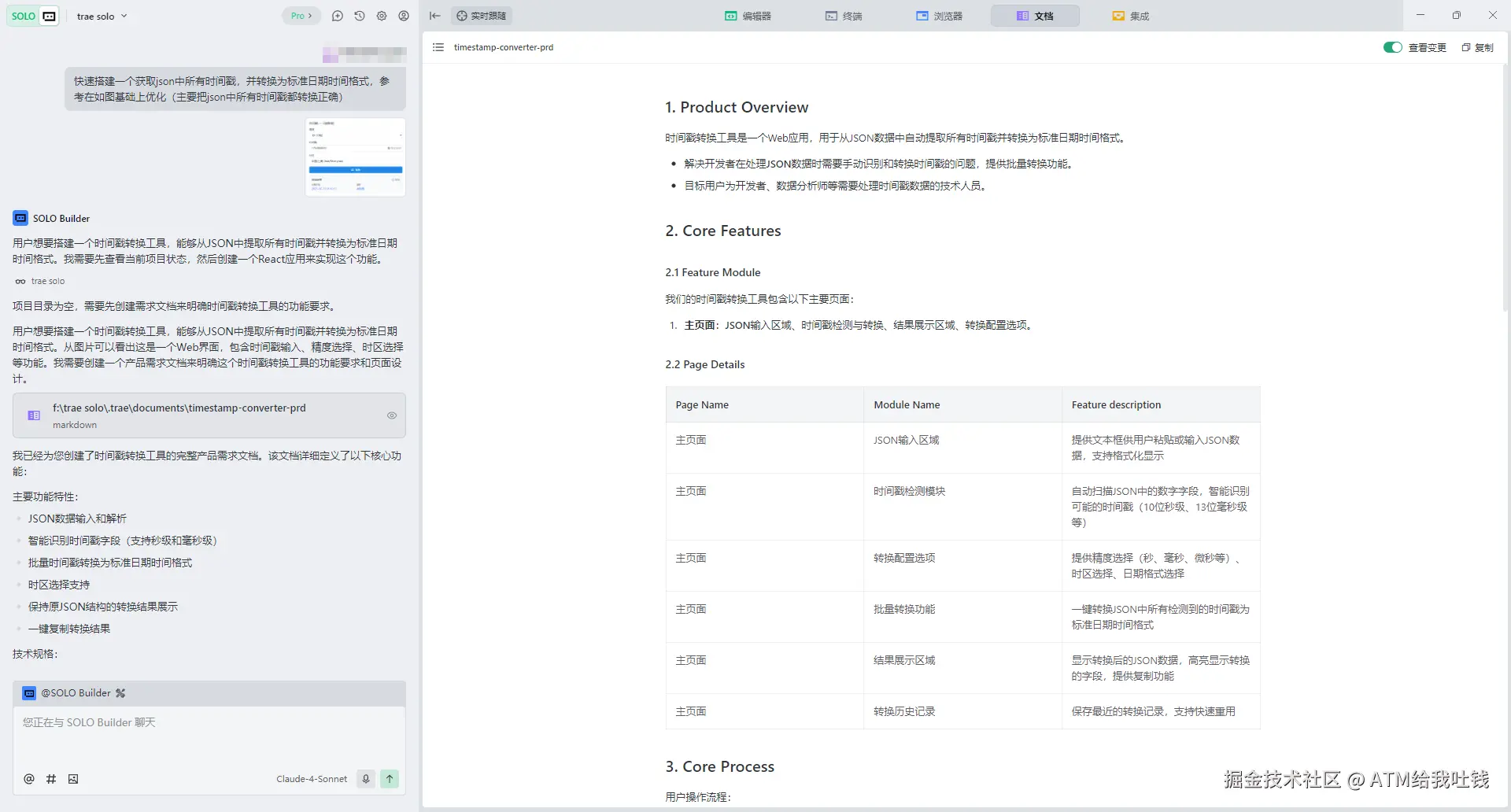Click the @ mention icon

tap(29, 779)
